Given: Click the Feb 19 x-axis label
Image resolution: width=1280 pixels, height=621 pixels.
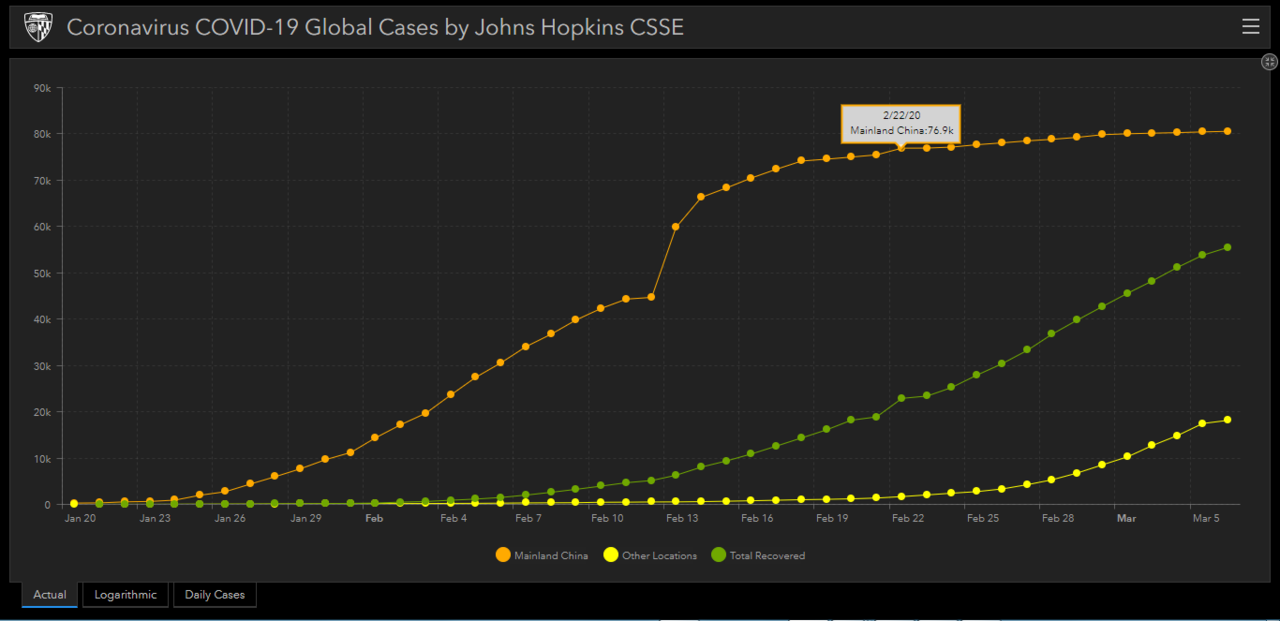Looking at the screenshot, I should [832, 519].
